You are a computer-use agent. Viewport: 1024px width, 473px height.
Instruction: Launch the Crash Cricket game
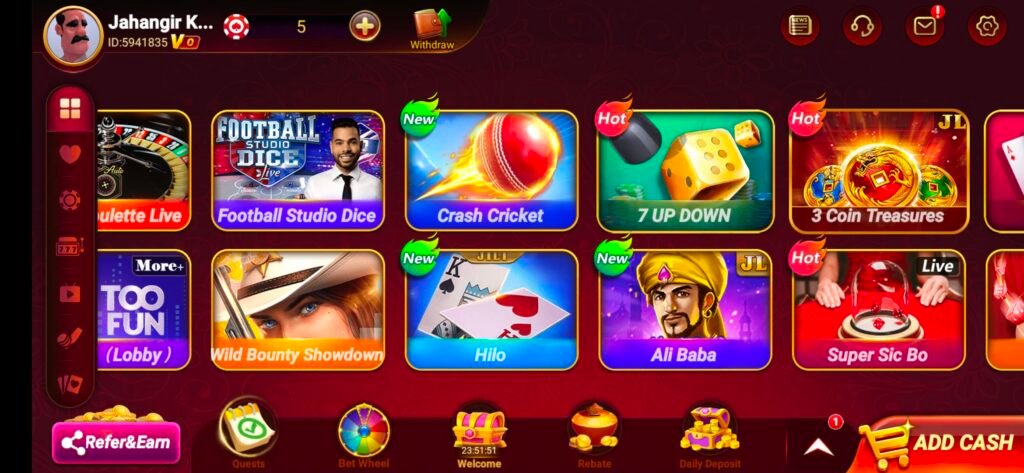tap(491, 171)
